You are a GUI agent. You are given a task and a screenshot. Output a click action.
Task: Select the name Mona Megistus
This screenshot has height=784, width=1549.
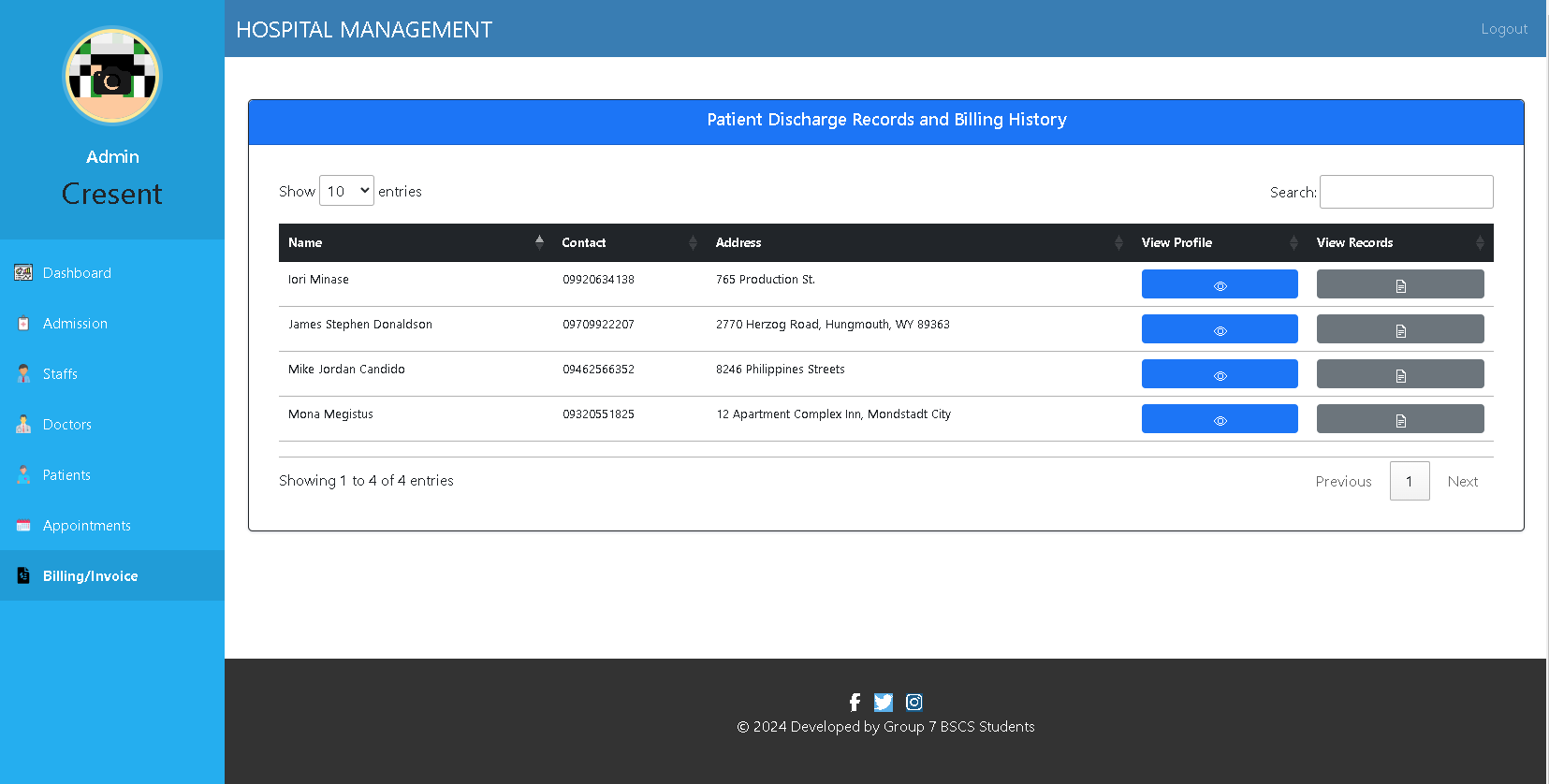point(330,414)
